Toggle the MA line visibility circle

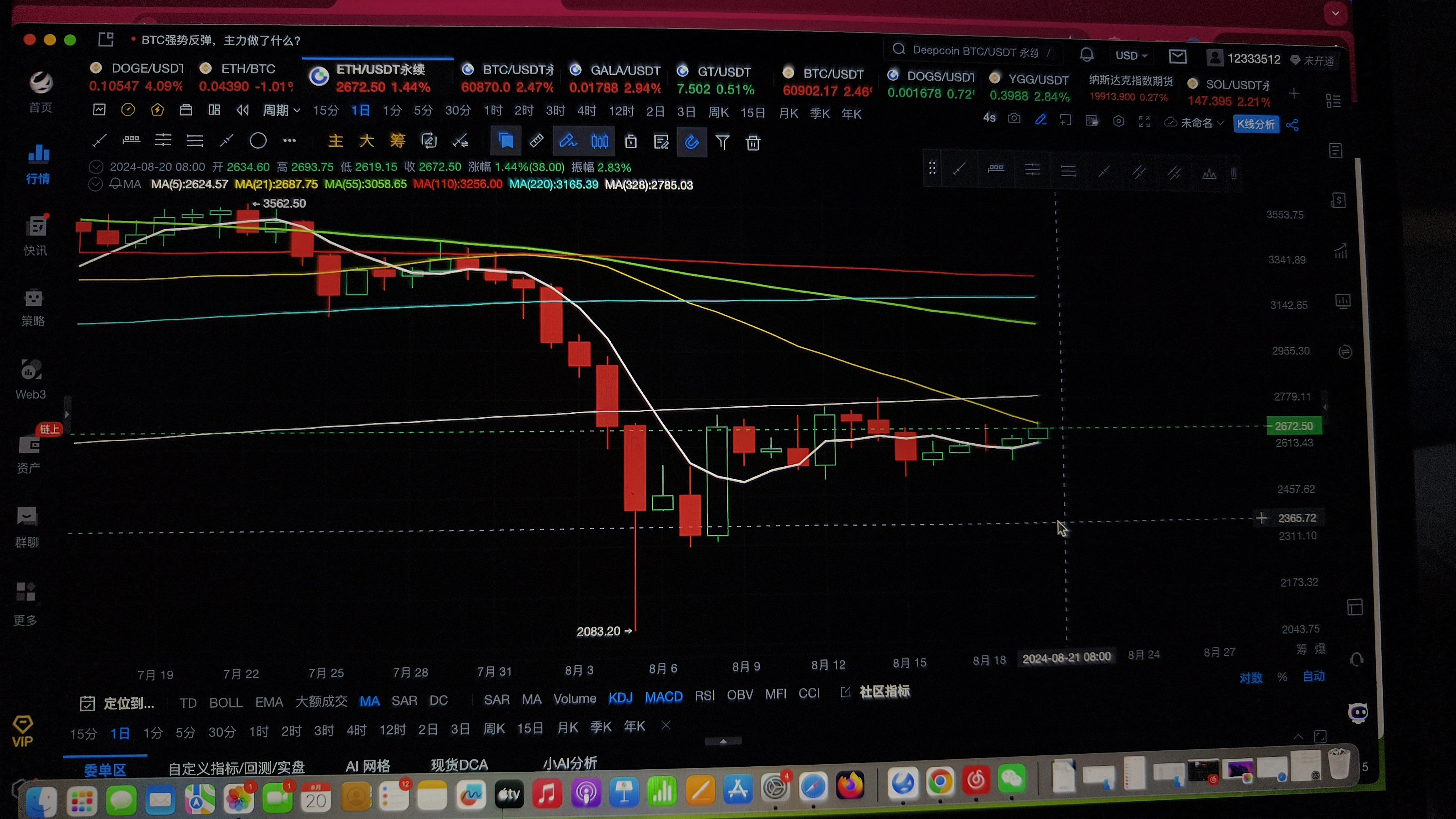click(x=96, y=184)
